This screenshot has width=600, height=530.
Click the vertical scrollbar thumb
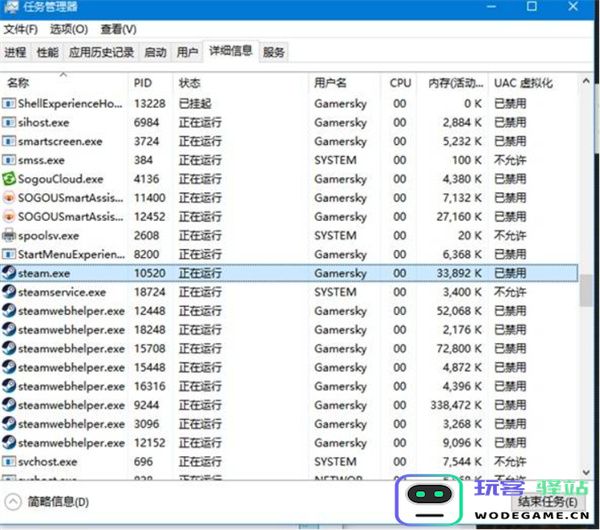(586, 291)
